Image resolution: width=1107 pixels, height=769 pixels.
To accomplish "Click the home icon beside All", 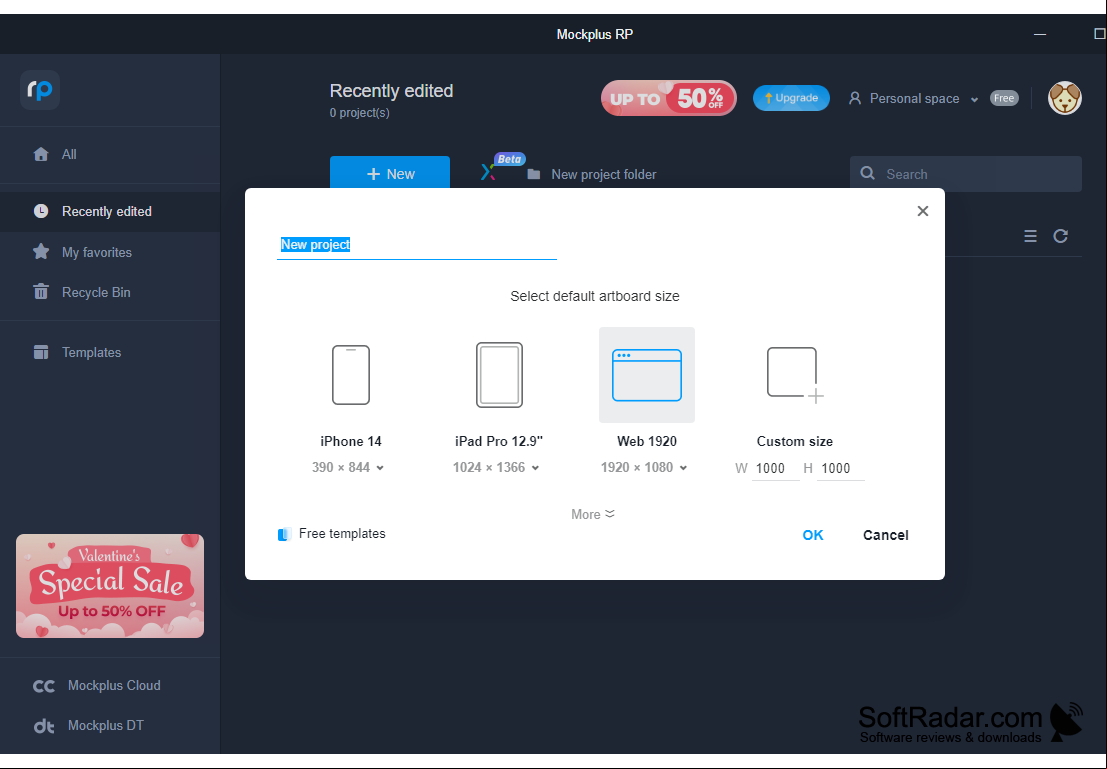I will [41, 154].
